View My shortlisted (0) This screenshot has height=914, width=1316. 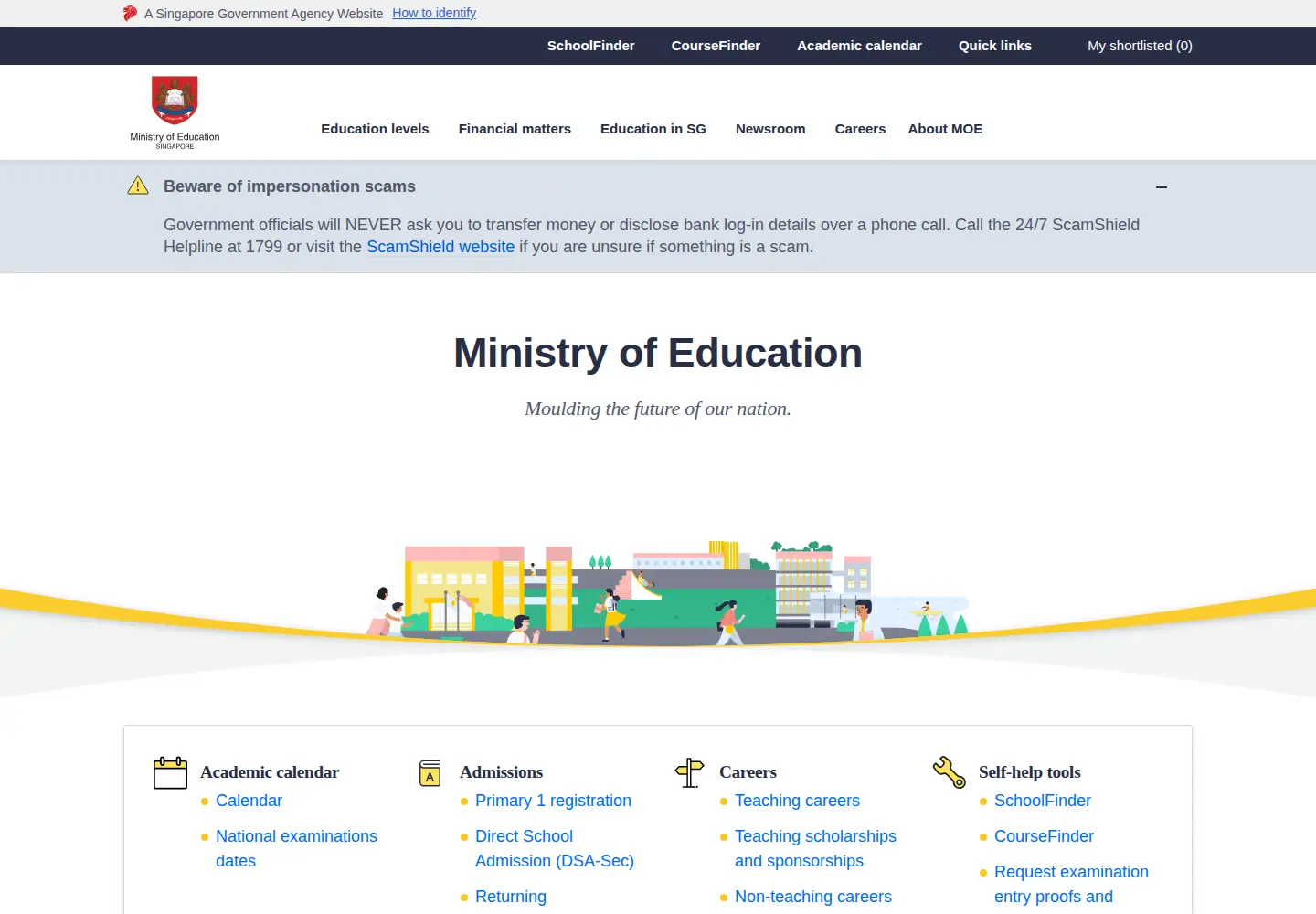coord(1140,46)
